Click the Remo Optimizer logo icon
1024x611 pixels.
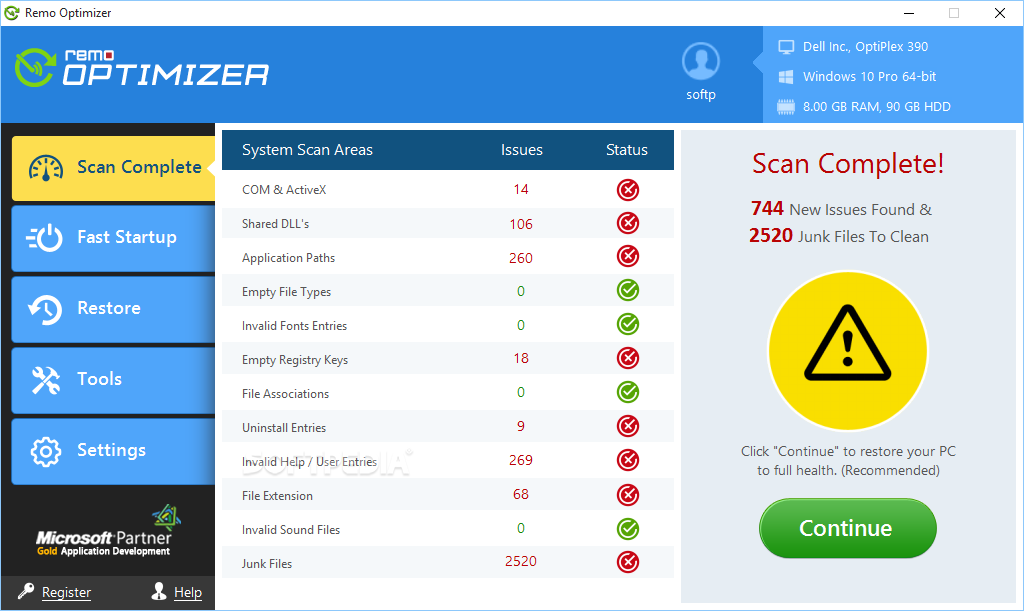click(x=35, y=68)
